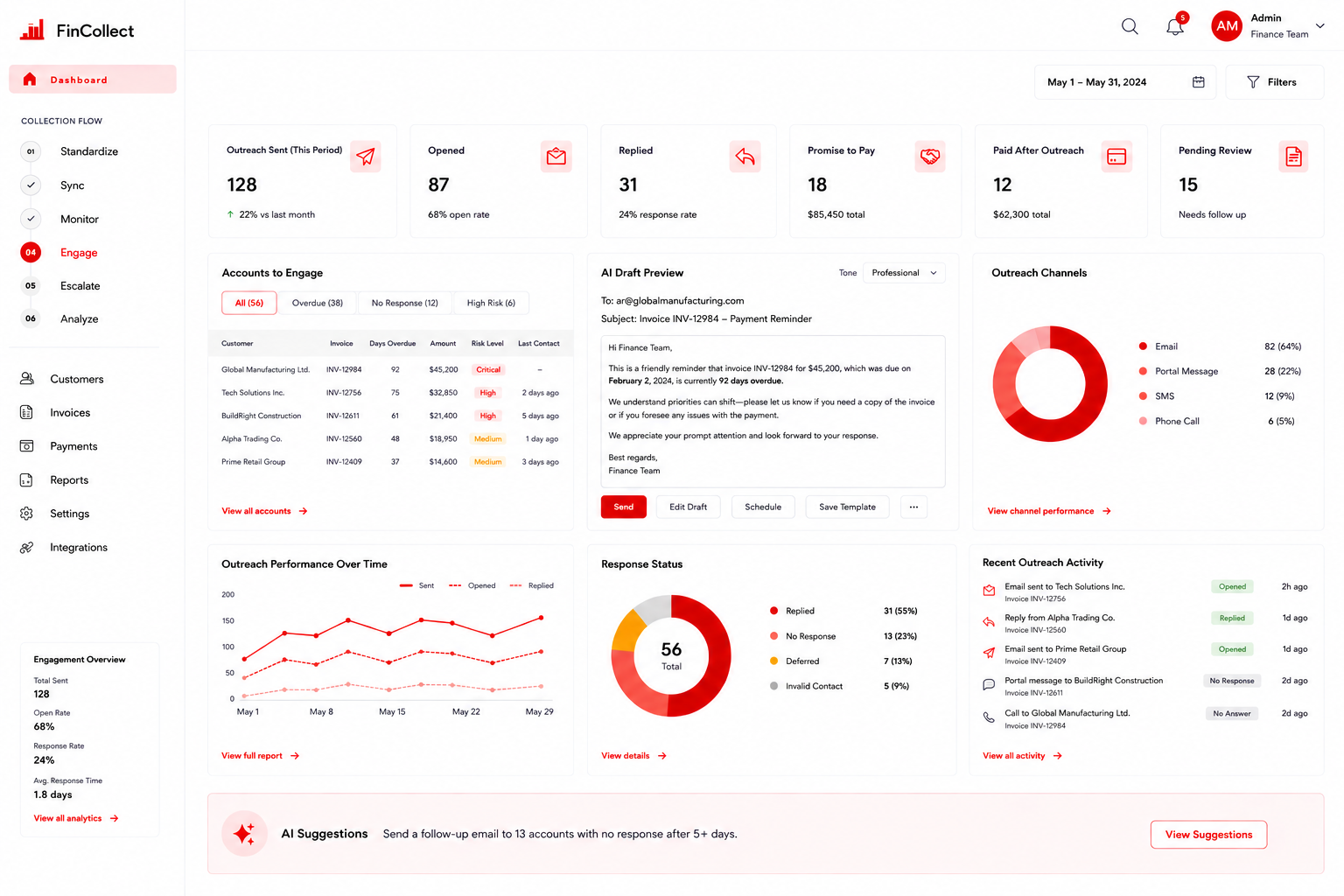Click document icon in Pending Review card
Viewport: 1344px width, 896px height.
(1293, 157)
